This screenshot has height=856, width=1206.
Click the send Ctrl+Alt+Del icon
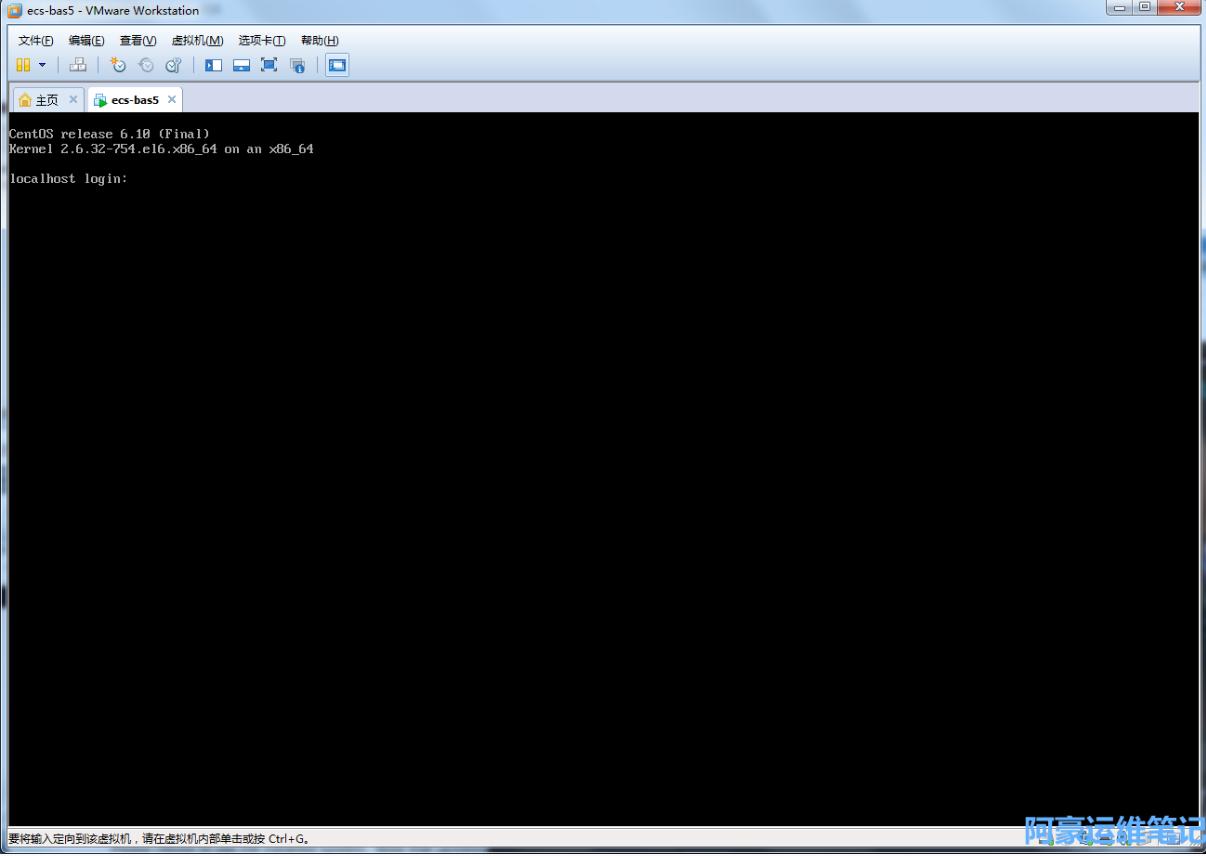(78, 65)
